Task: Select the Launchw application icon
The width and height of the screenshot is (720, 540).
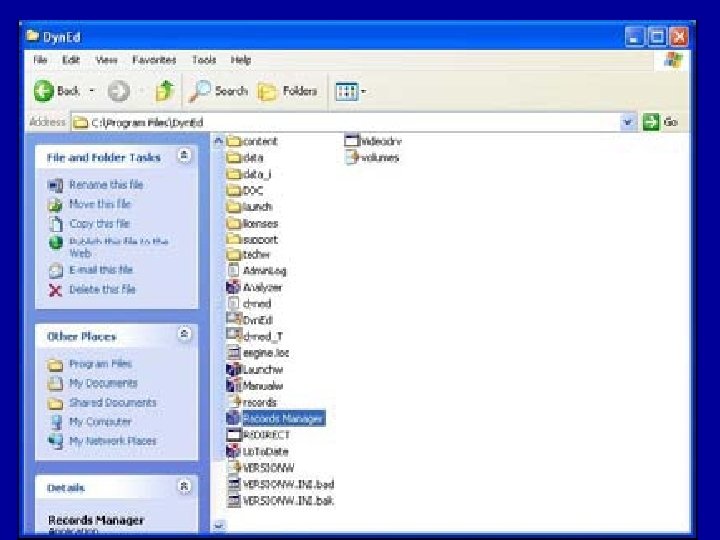Action: click(x=234, y=369)
